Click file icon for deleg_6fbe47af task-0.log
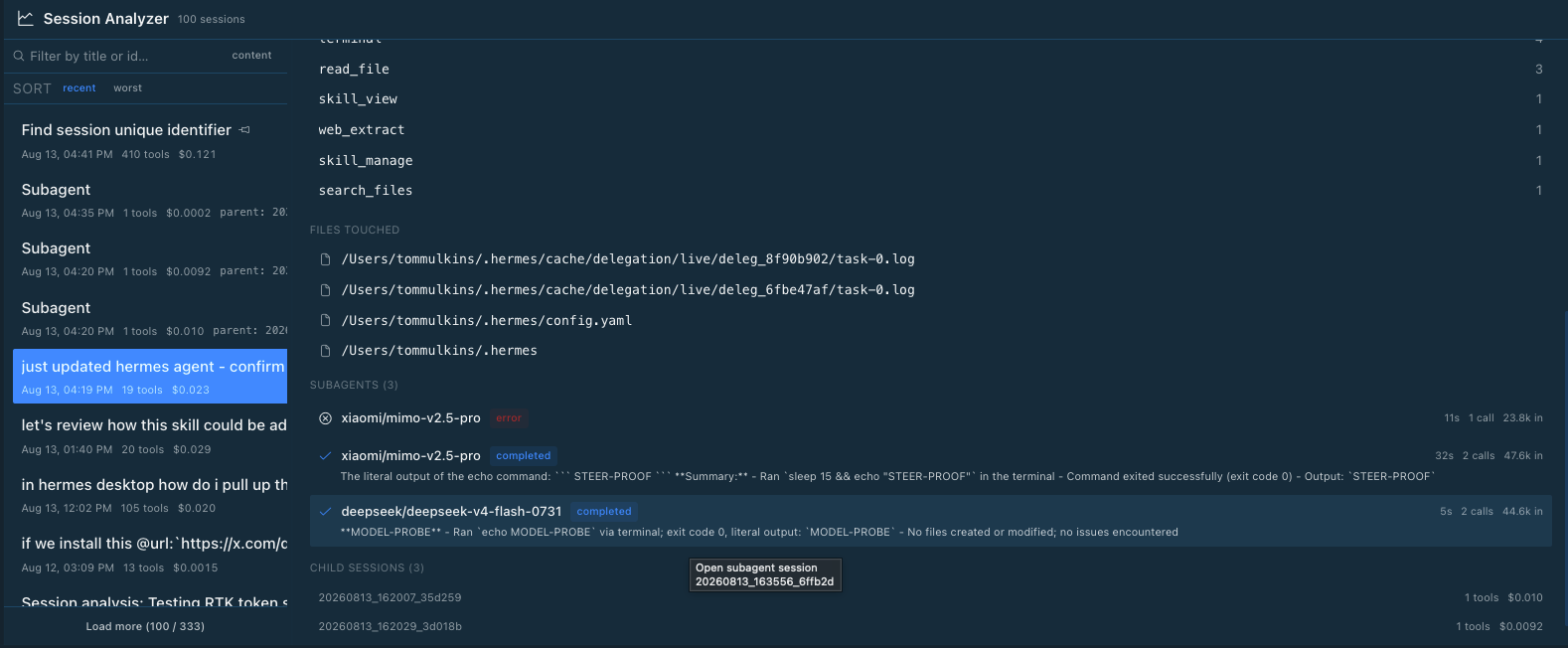Screen dimensions: 1568x648 (x=325, y=290)
